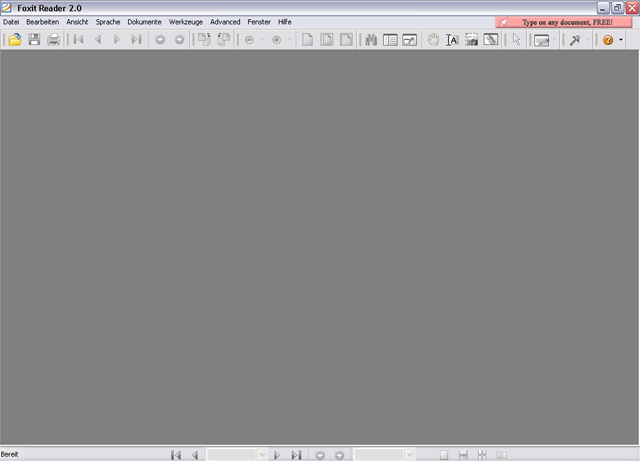640x461 pixels.
Task: Click the zoom in plus icon
Action: pos(276,40)
